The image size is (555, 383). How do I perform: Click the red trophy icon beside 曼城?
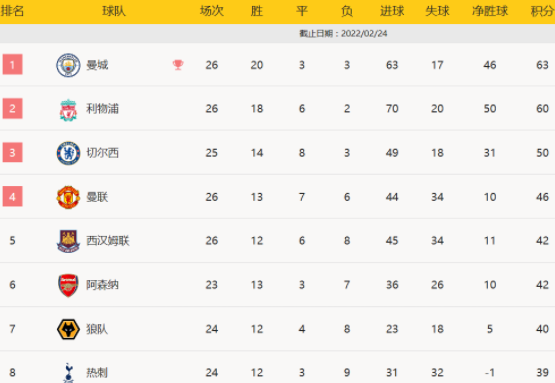pyautogui.click(x=178, y=65)
